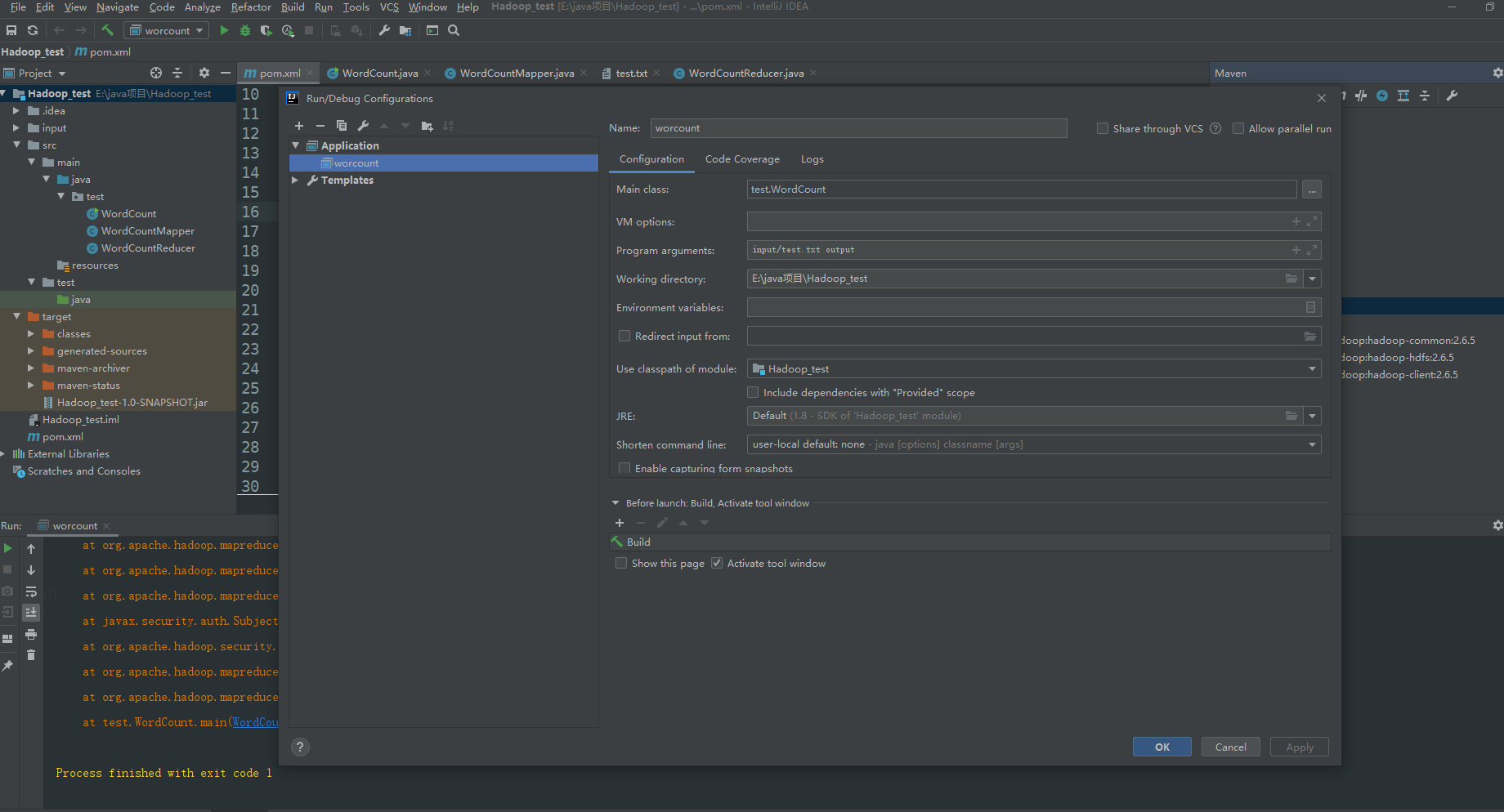Viewport: 1504px width, 812px height.
Task: Enable Share through VCS checkbox
Action: click(1103, 128)
